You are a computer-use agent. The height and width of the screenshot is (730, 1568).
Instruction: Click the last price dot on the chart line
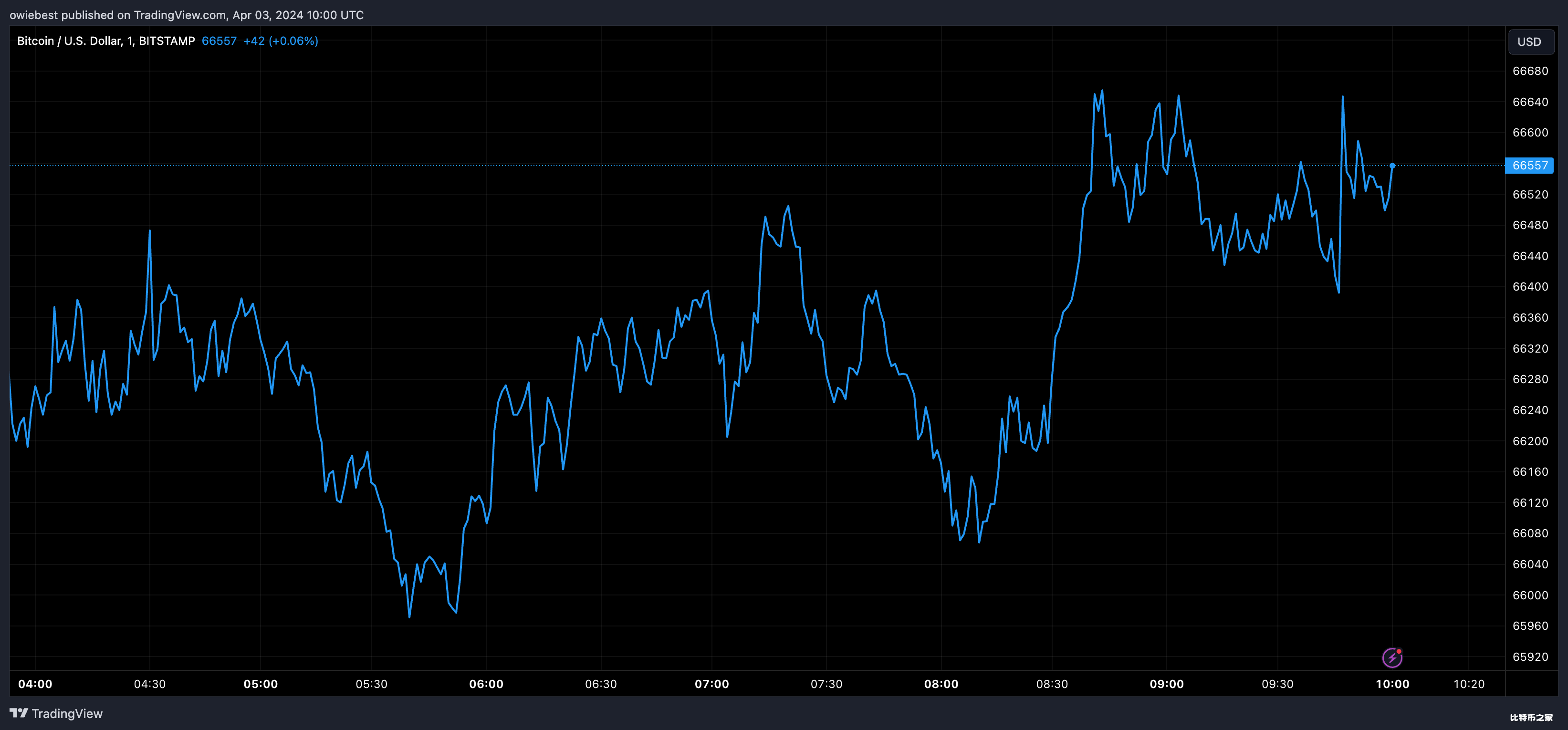point(1392,166)
